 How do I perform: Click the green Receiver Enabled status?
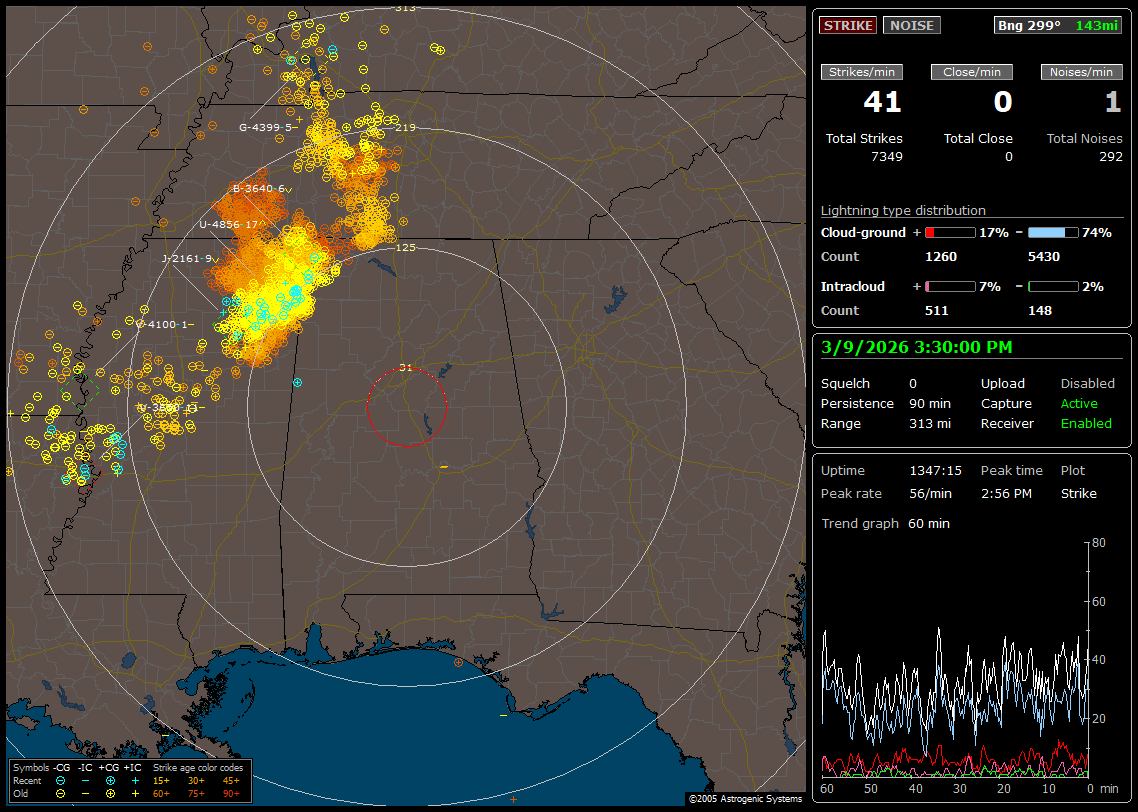click(1086, 423)
